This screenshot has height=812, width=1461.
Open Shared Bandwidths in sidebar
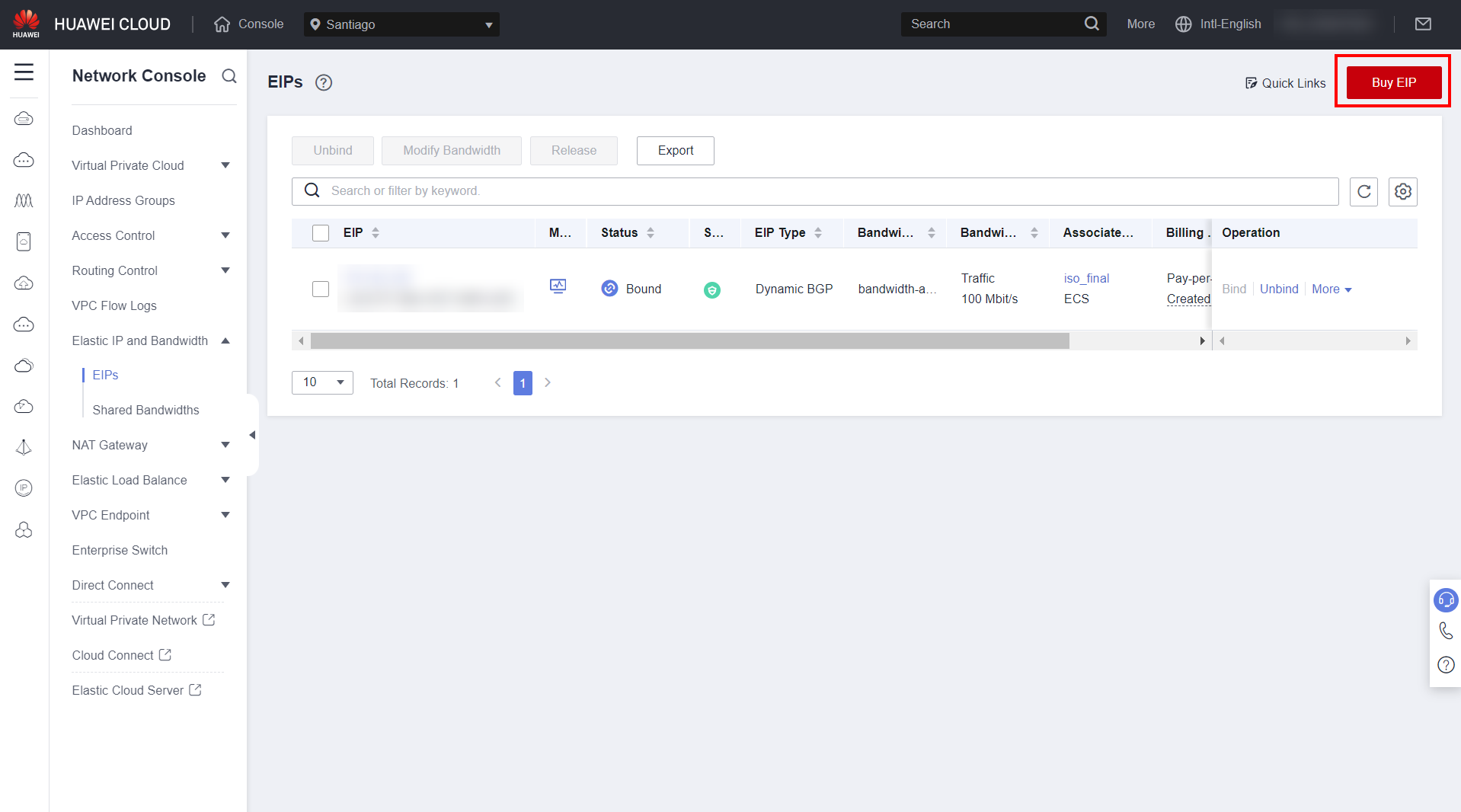point(145,411)
